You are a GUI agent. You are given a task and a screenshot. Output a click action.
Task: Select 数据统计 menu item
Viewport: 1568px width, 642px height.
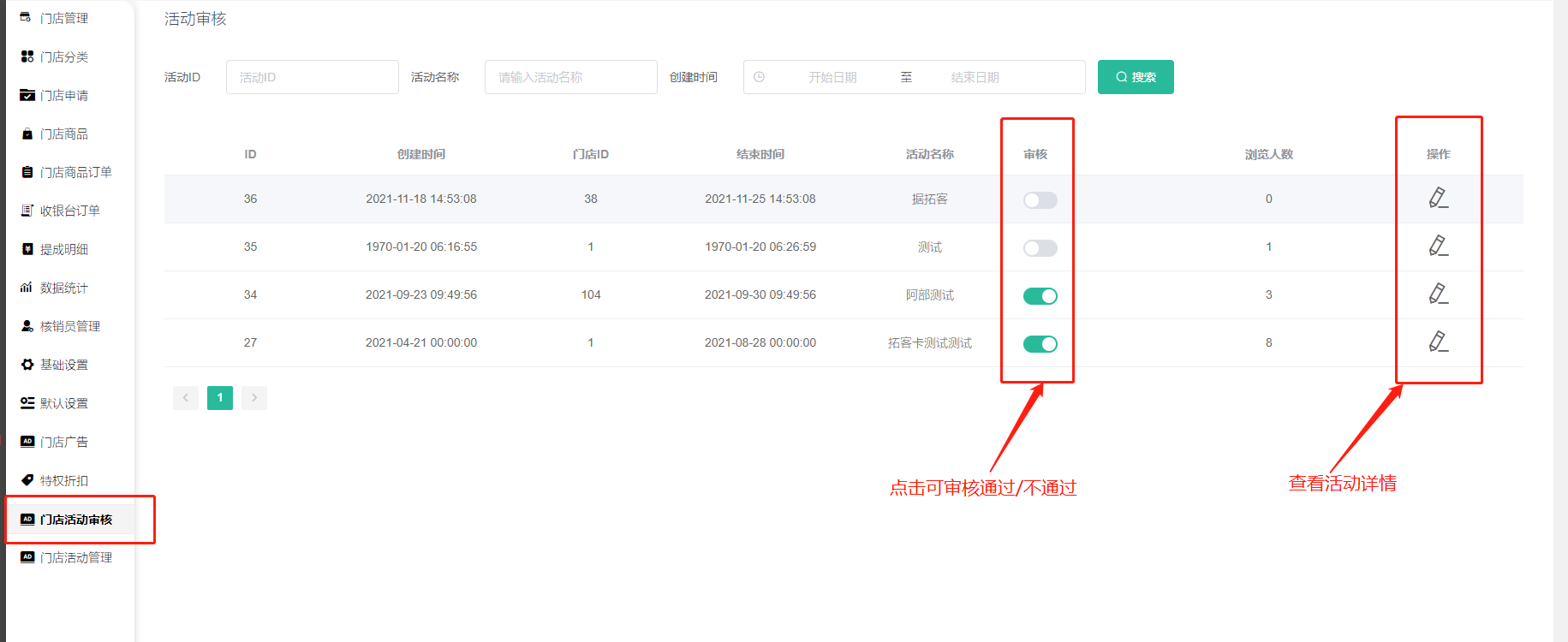63,288
